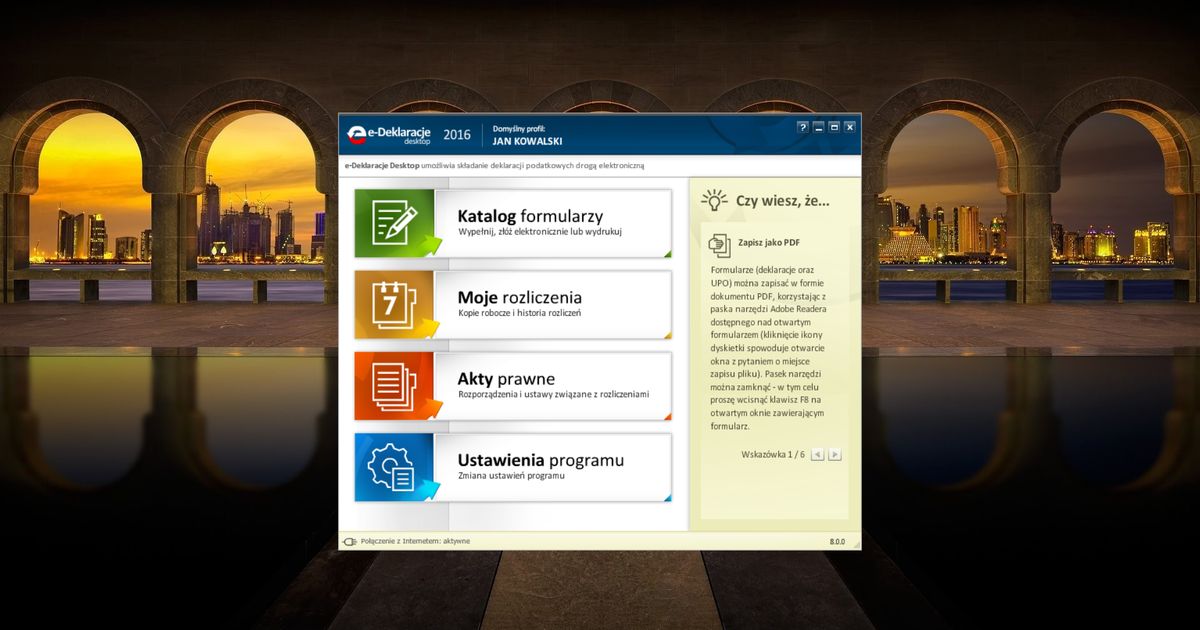1200x630 pixels.
Task: Click the Zapisz jako PDF document icon
Action: point(720,244)
